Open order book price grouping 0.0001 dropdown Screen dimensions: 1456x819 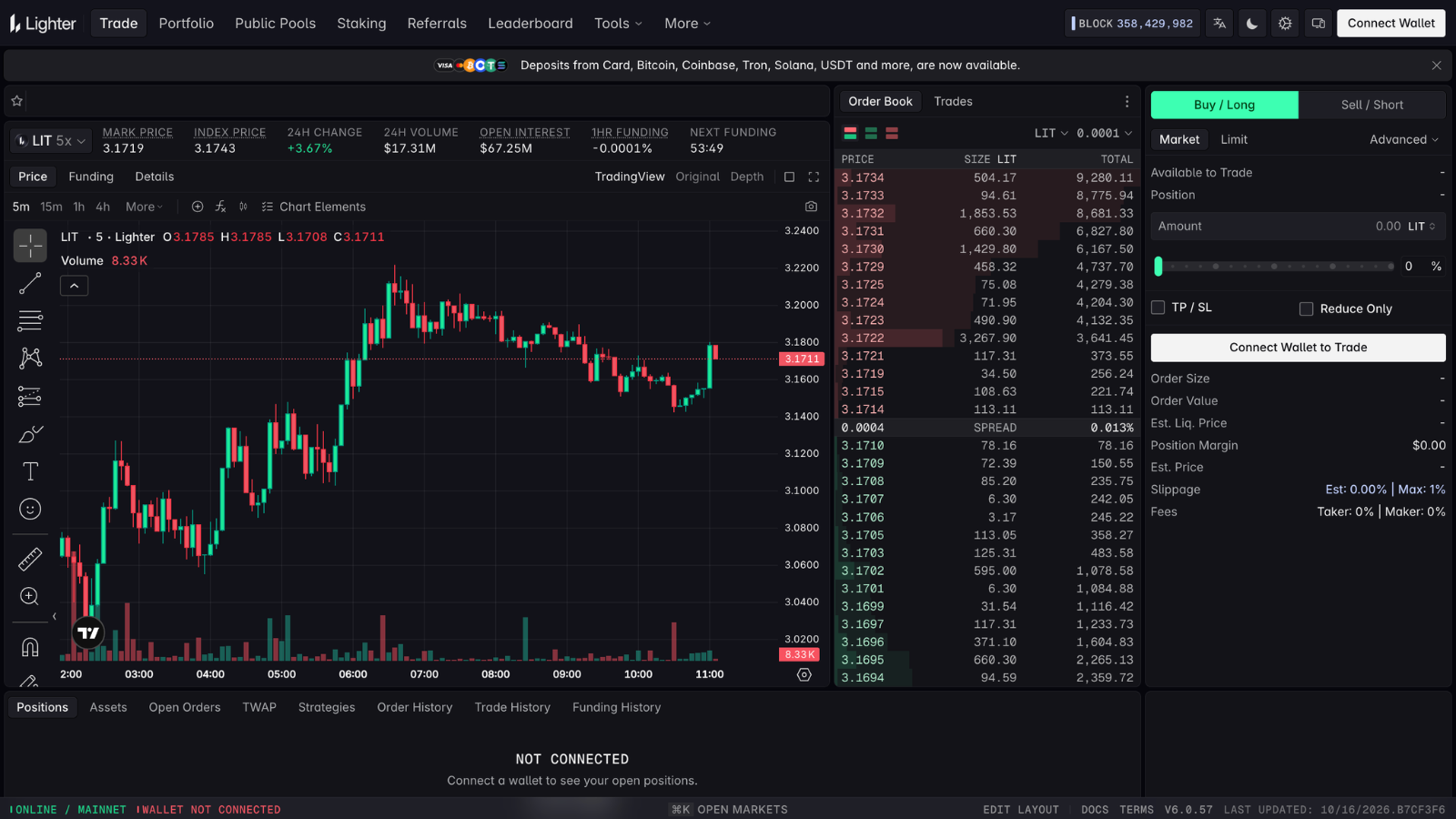1105,133
